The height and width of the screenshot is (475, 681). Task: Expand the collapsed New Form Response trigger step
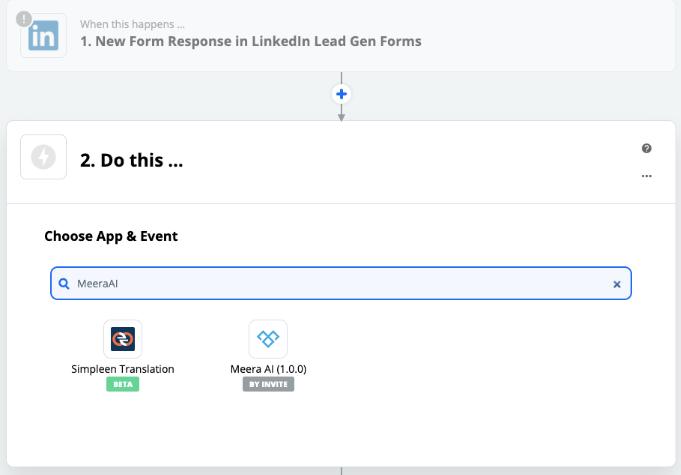[x=341, y=36]
